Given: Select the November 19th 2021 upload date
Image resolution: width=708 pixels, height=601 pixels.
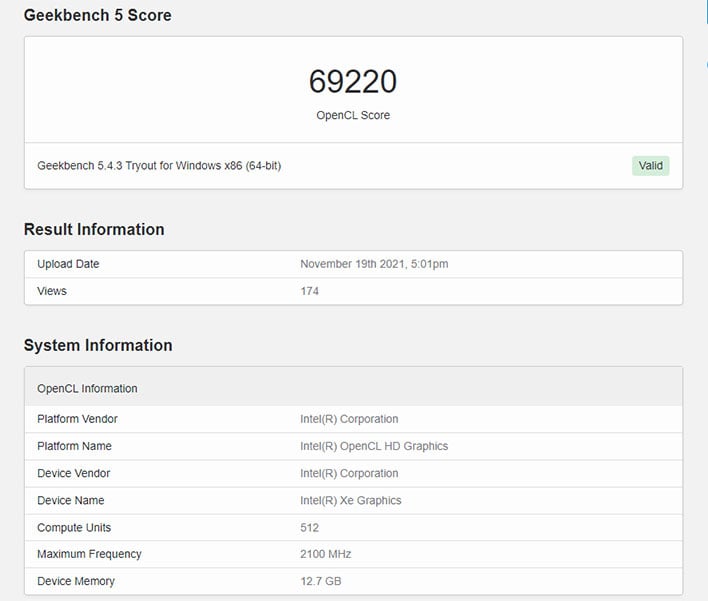Looking at the screenshot, I should coord(374,264).
